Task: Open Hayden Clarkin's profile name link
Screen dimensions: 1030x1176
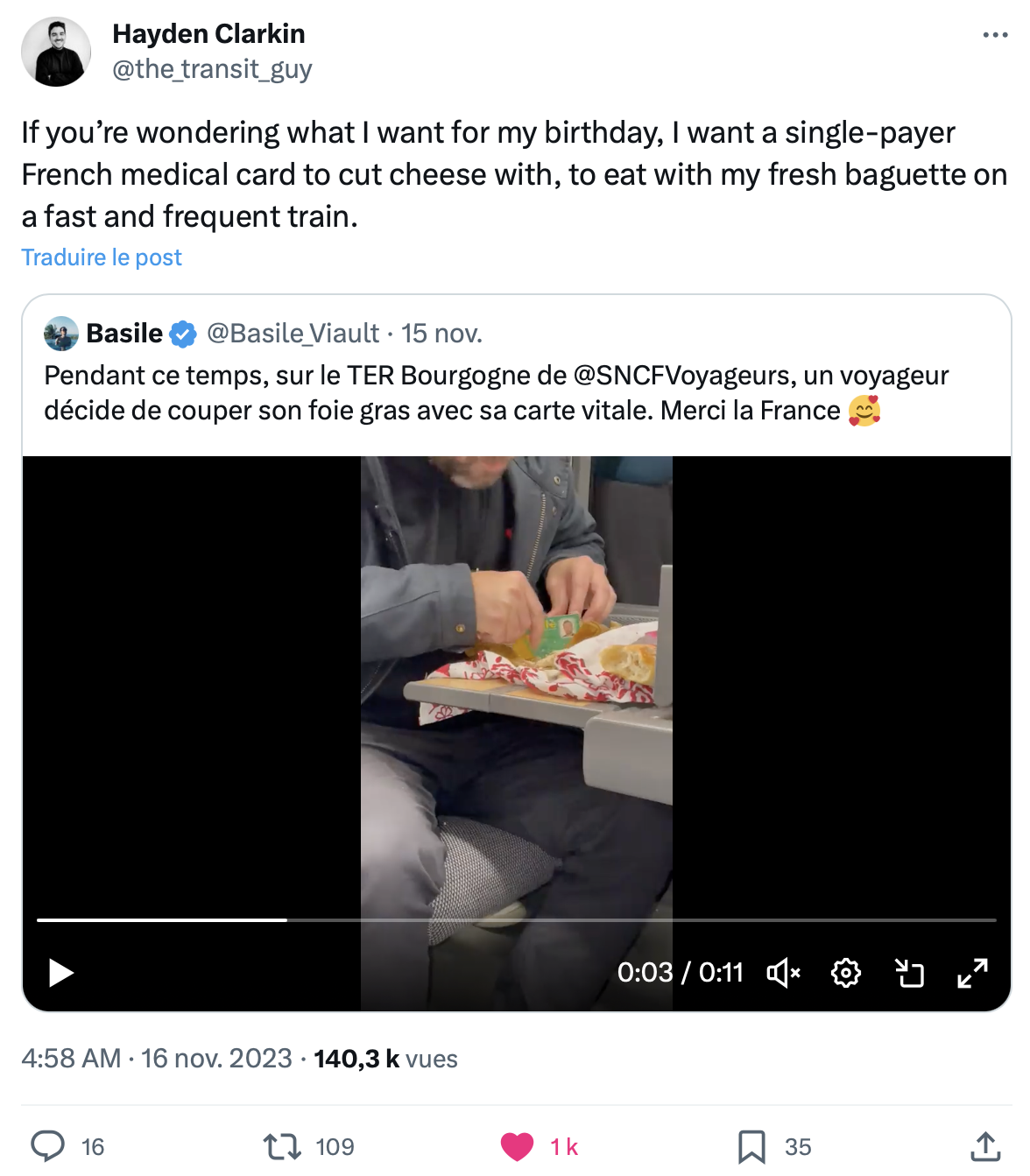Action: point(208,34)
